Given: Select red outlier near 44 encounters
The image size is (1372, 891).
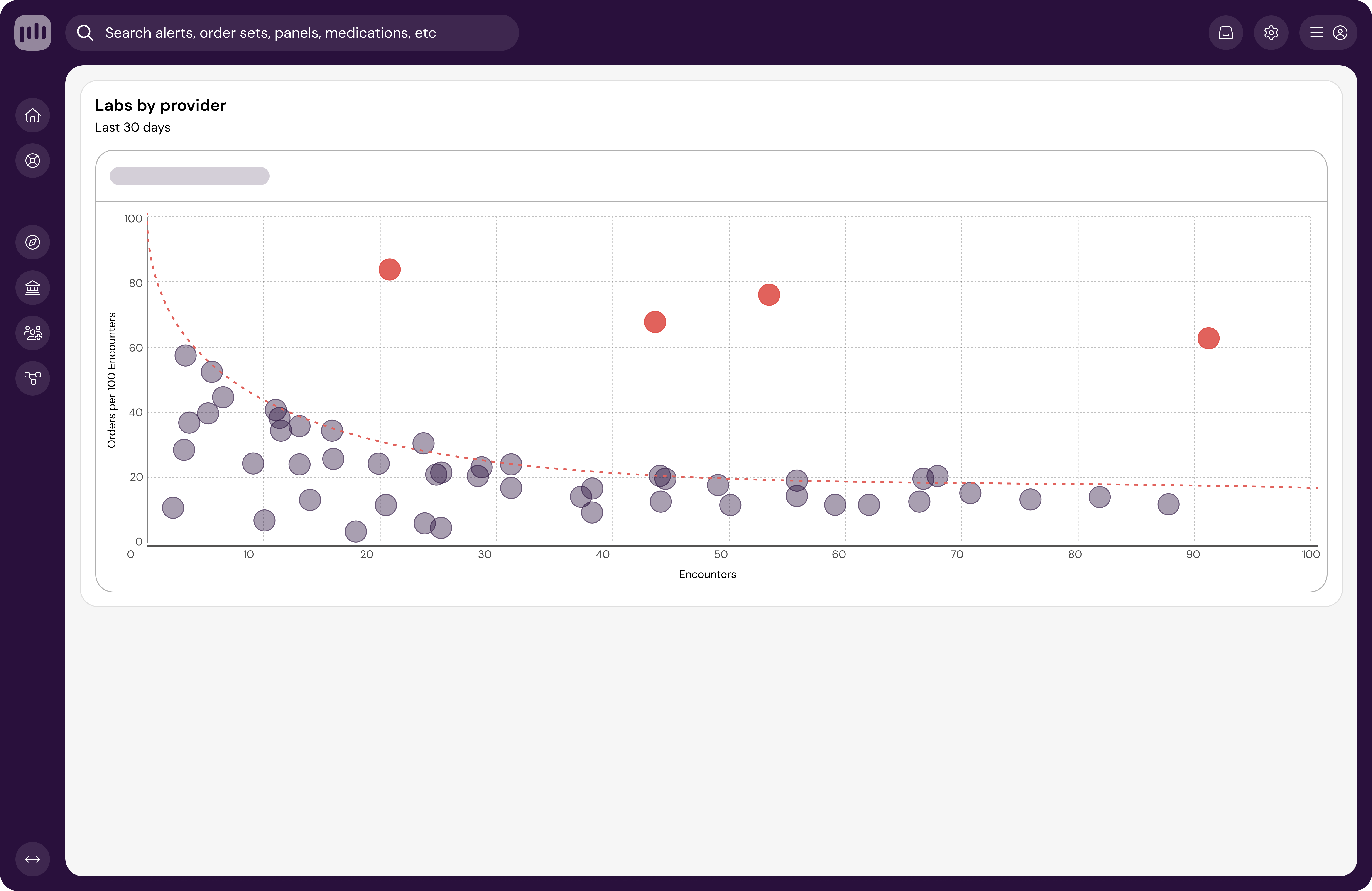Looking at the screenshot, I should click(655, 322).
